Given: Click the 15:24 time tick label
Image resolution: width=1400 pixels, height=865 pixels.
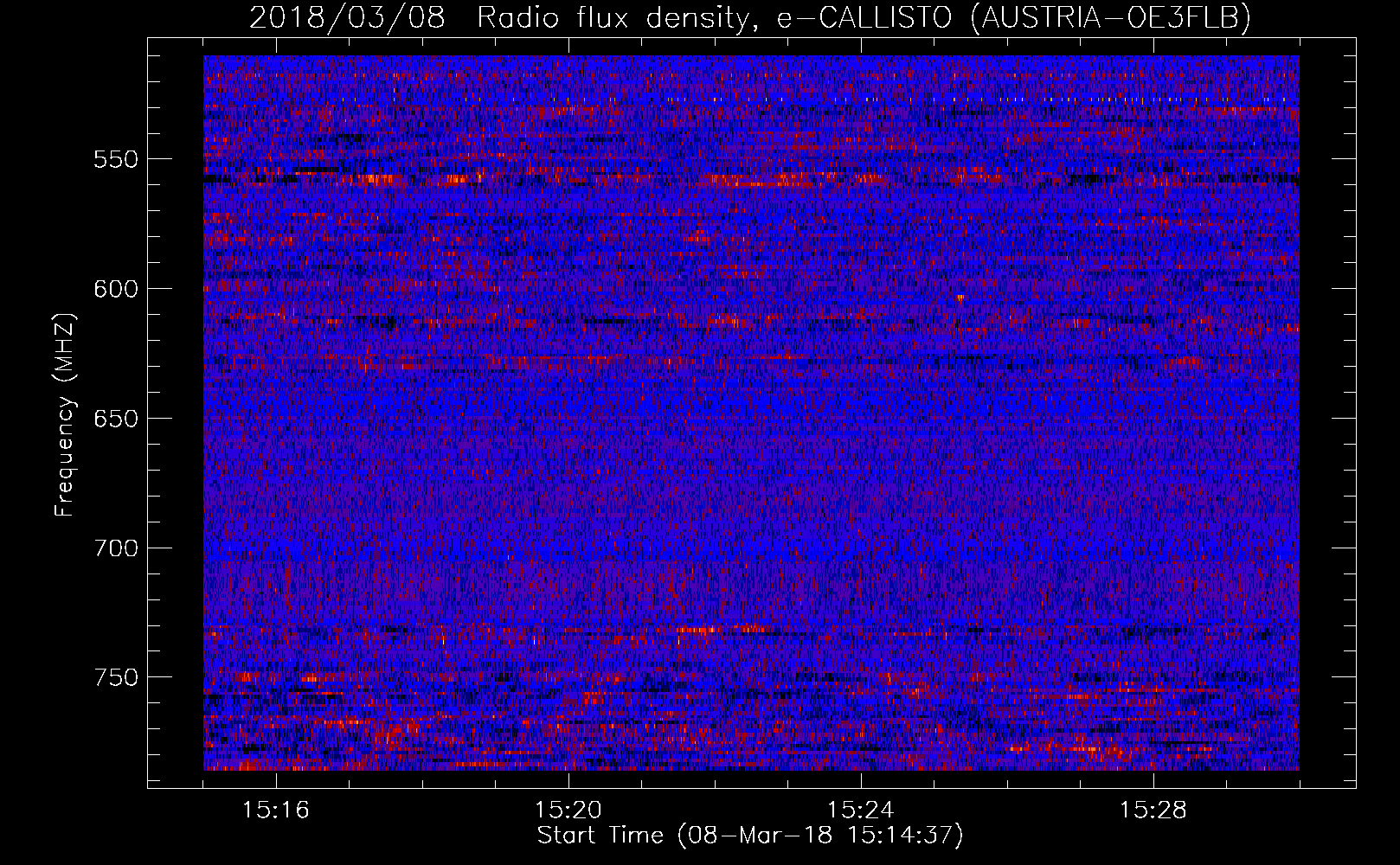Looking at the screenshot, I should tap(861, 811).
